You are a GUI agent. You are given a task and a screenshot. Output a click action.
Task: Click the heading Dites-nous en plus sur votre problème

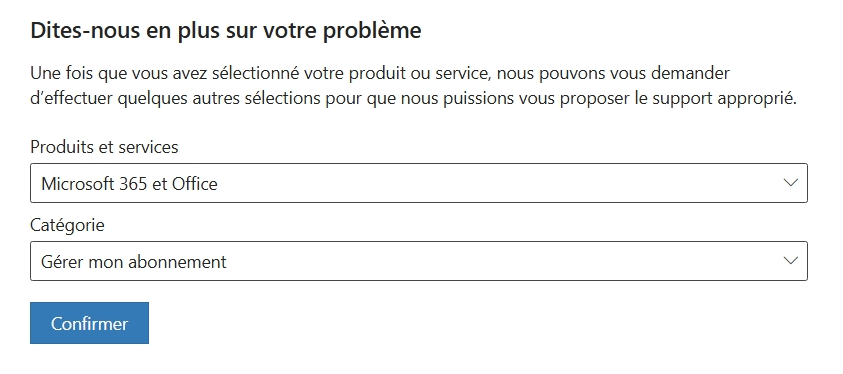(226, 31)
